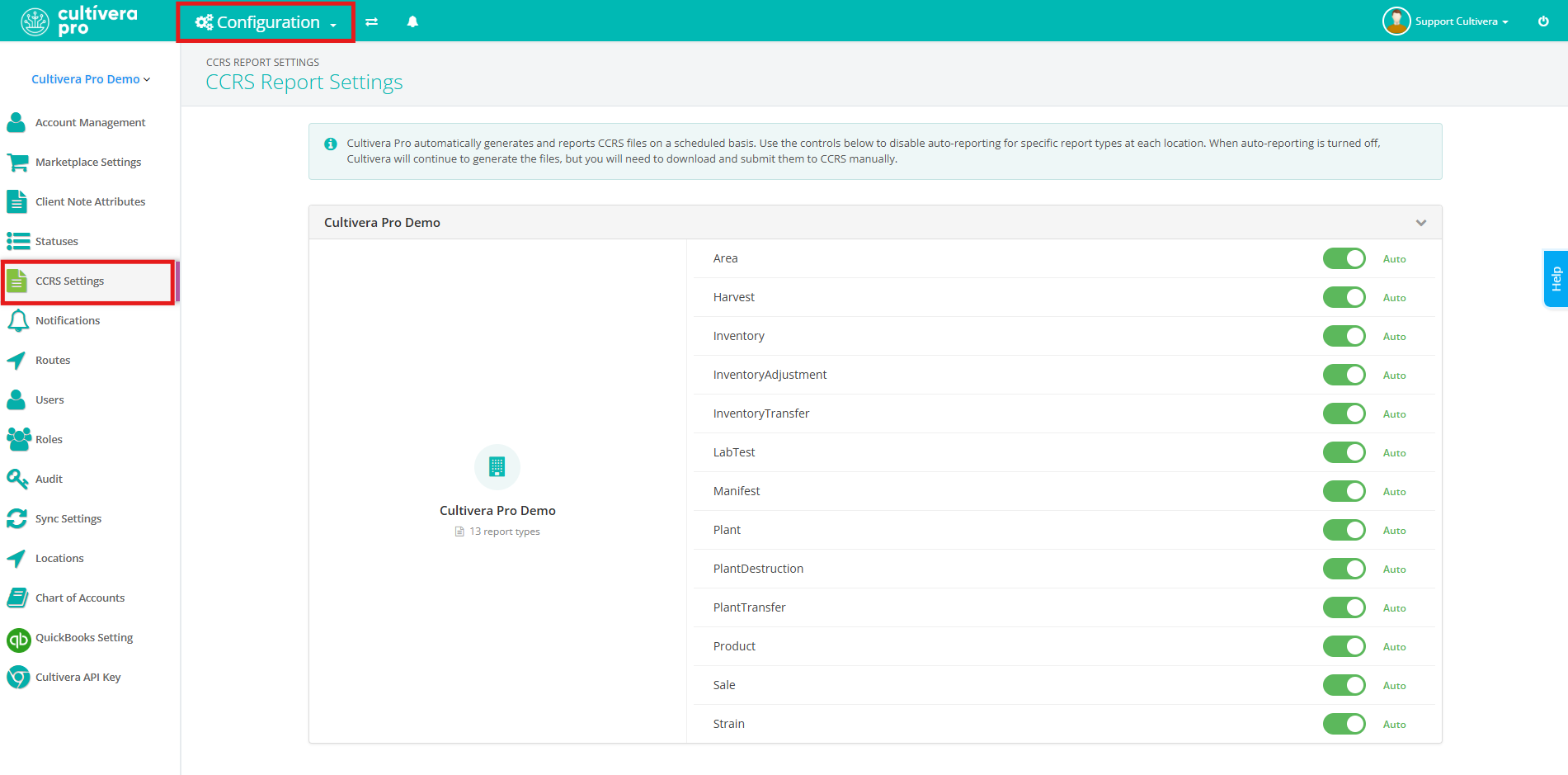Screen dimensions: 1568x775
Task: Click the Users person icon
Action: [16, 399]
